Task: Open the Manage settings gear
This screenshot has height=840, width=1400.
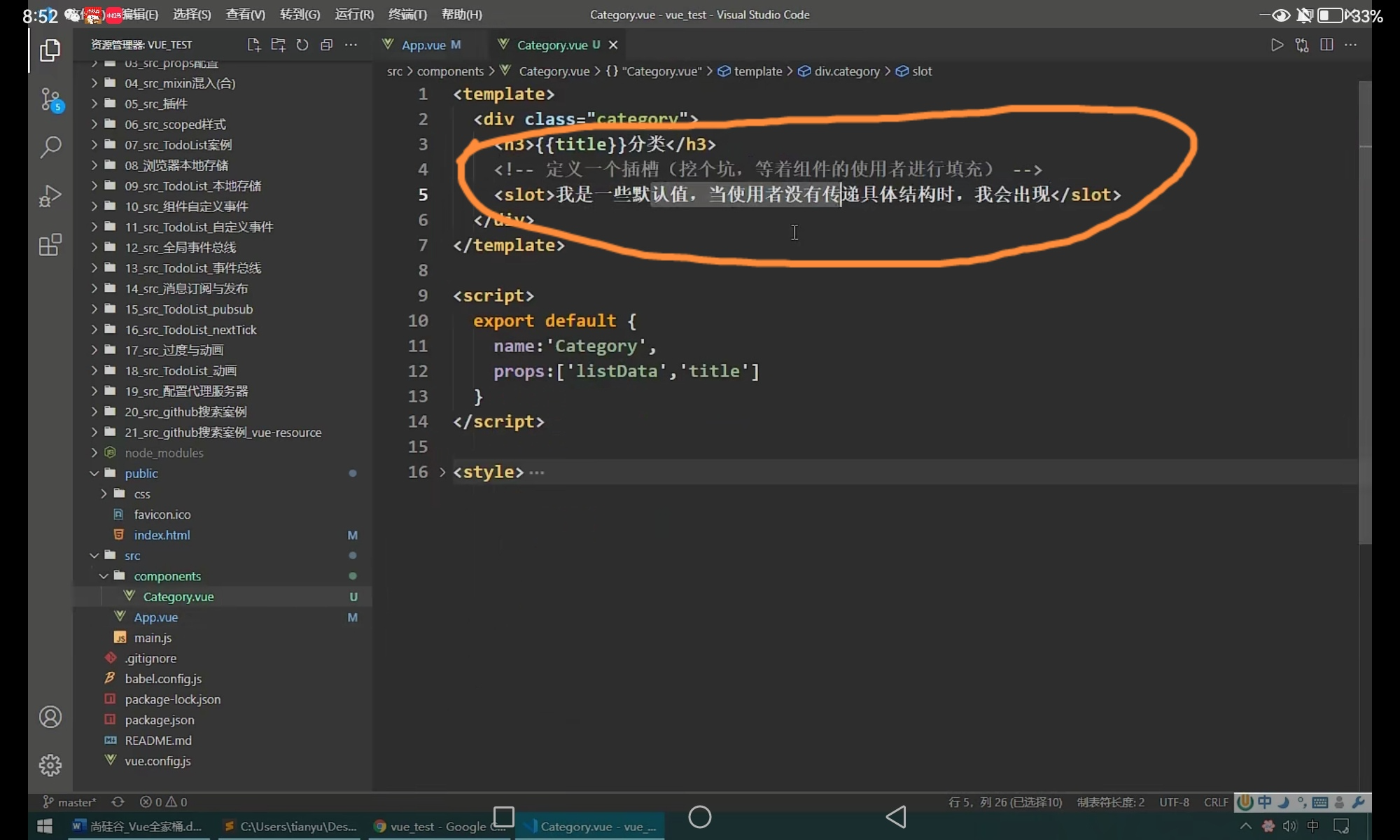Action: point(50,765)
